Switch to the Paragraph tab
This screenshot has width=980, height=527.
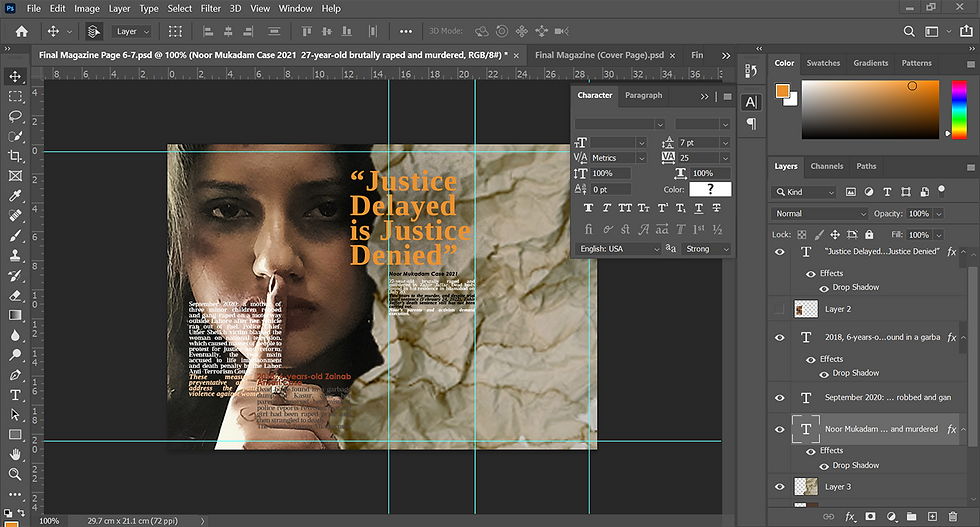643,96
